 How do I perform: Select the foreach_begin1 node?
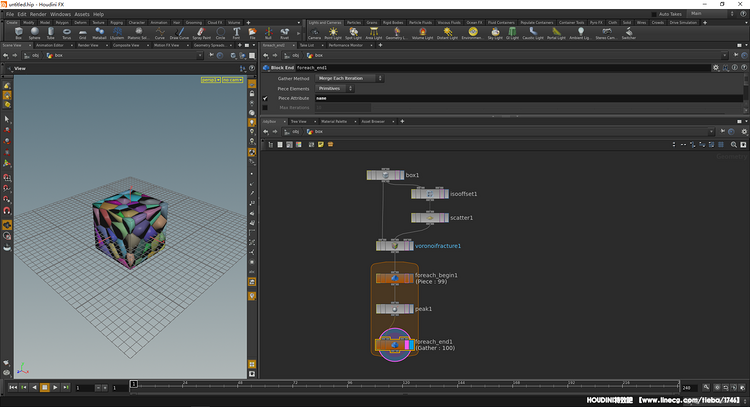(395, 278)
